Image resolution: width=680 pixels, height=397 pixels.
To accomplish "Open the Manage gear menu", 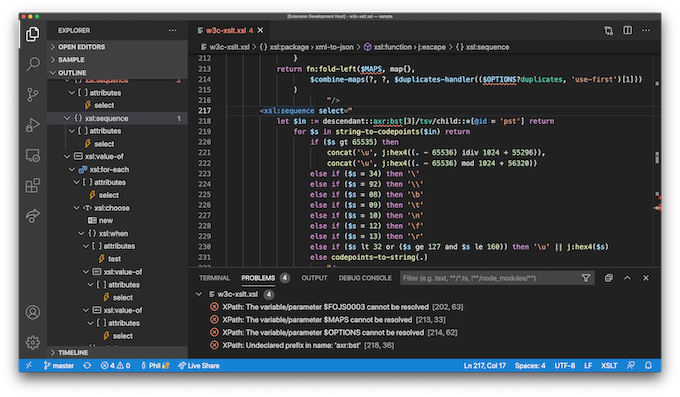I will 33,343.
